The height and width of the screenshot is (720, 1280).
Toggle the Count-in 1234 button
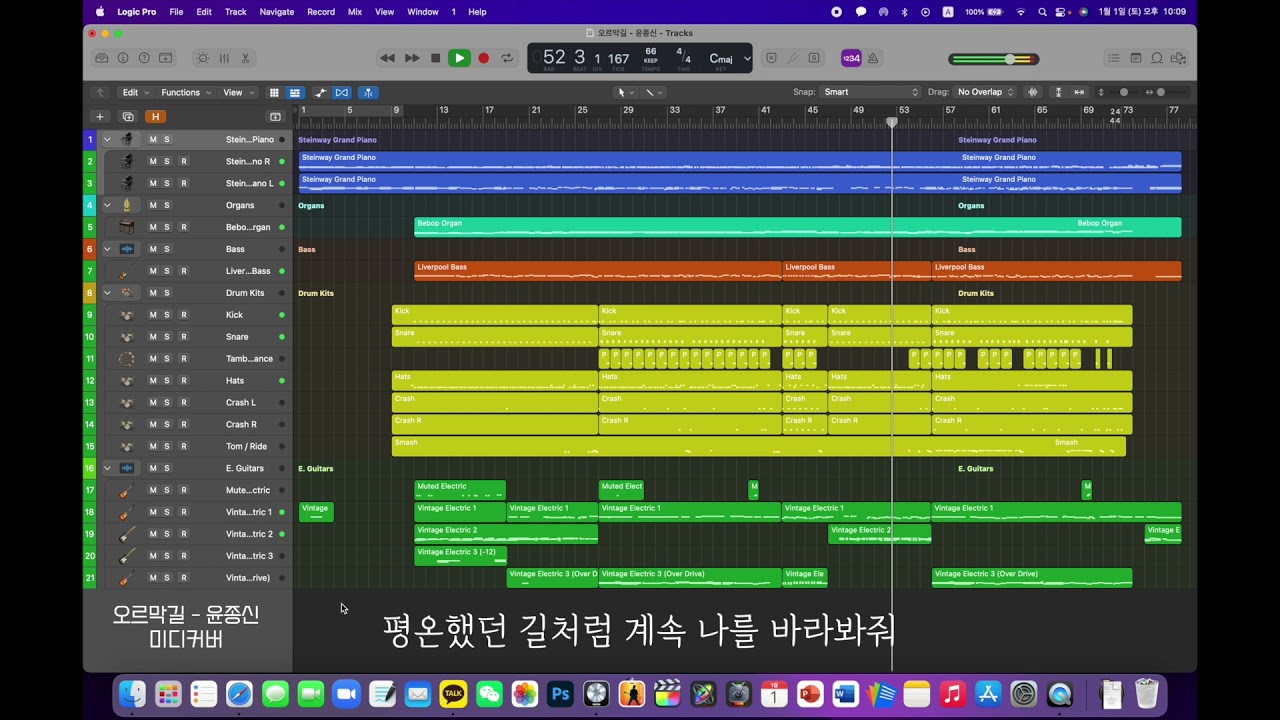851,58
